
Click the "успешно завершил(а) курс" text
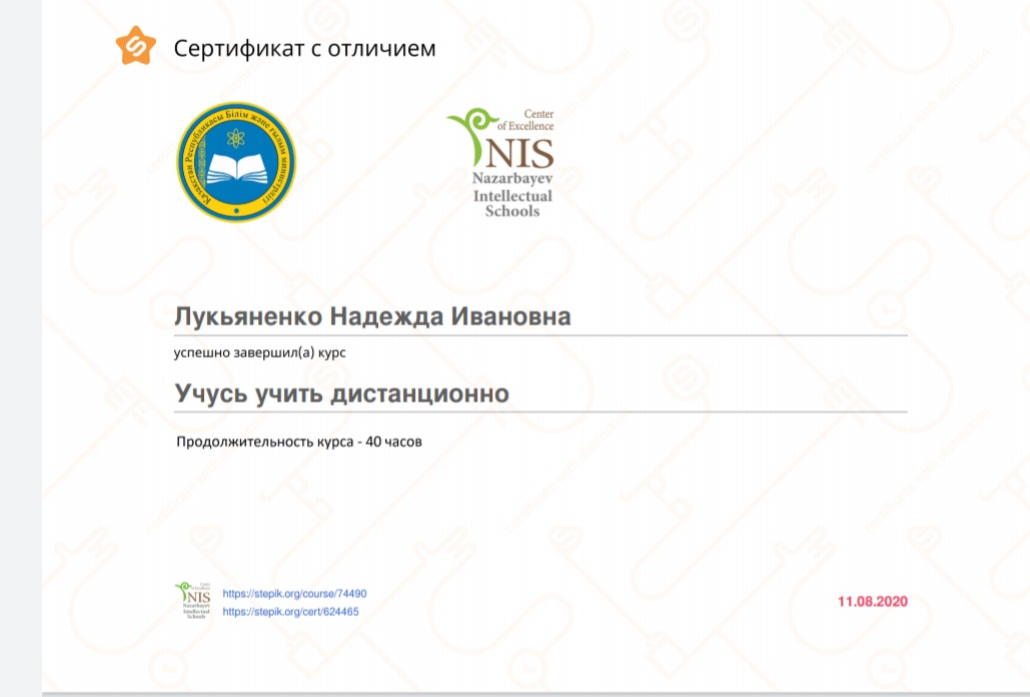click(261, 353)
